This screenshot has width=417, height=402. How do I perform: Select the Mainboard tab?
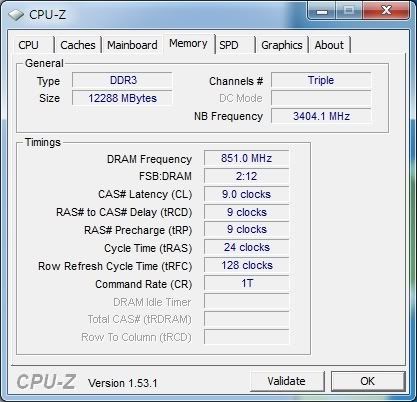click(132, 45)
